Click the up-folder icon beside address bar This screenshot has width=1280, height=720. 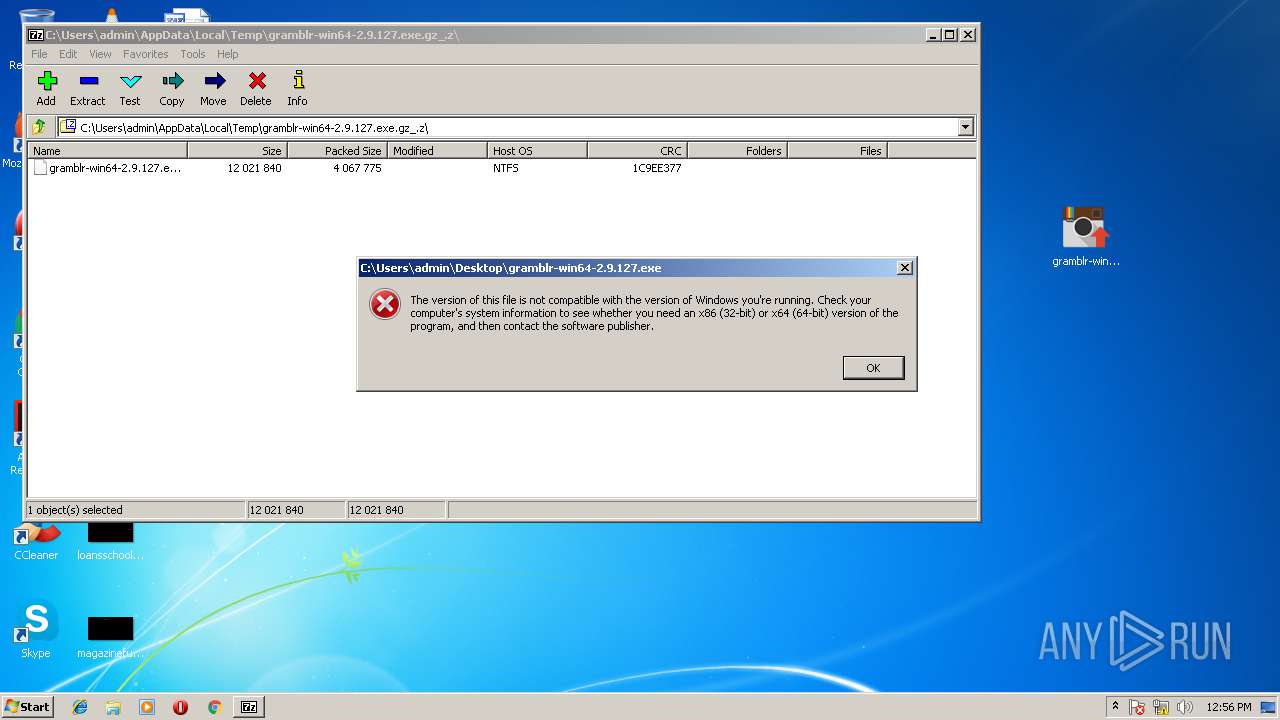(x=39, y=127)
